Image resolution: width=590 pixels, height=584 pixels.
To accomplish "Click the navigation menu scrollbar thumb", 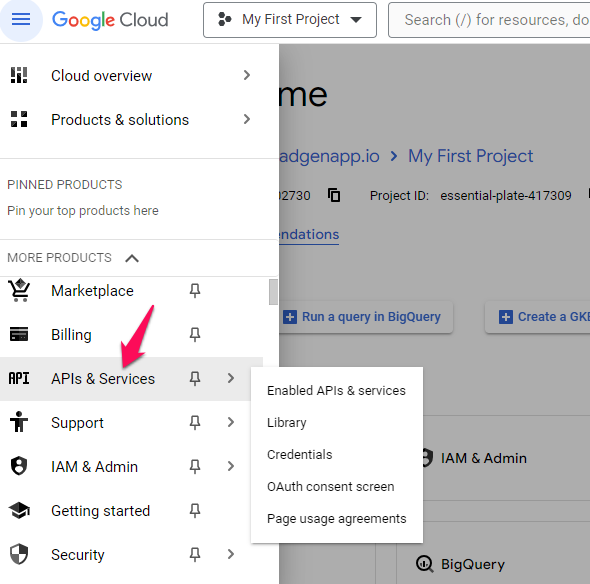I will [274, 292].
